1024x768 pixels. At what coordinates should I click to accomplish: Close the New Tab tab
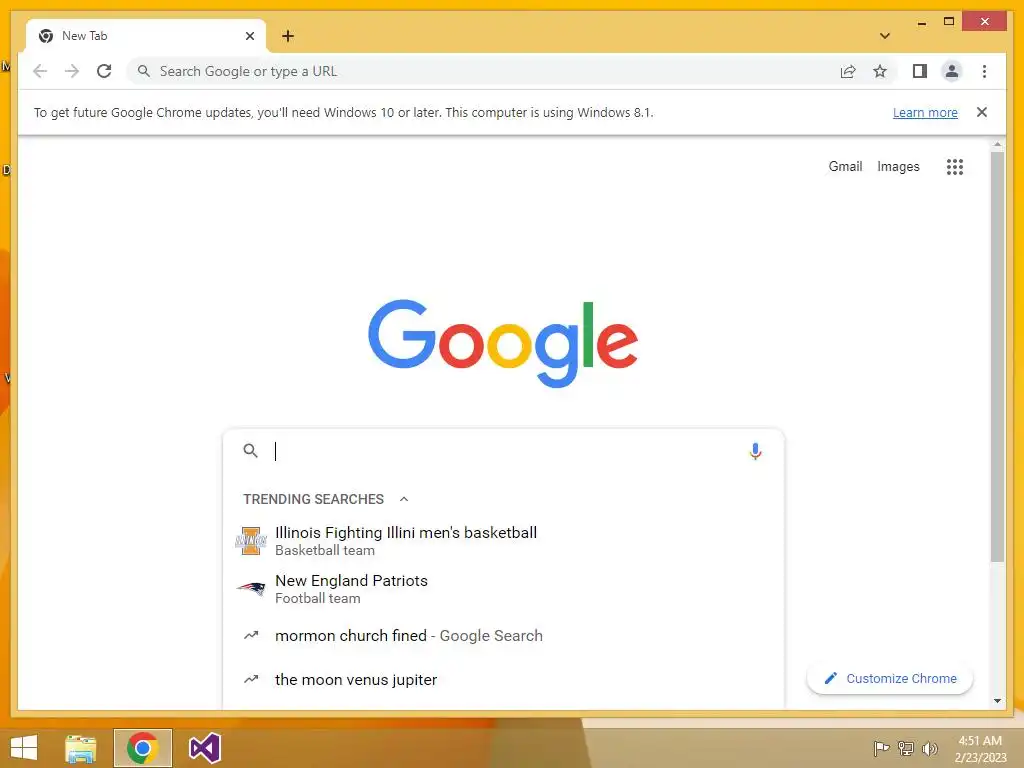pos(249,36)
